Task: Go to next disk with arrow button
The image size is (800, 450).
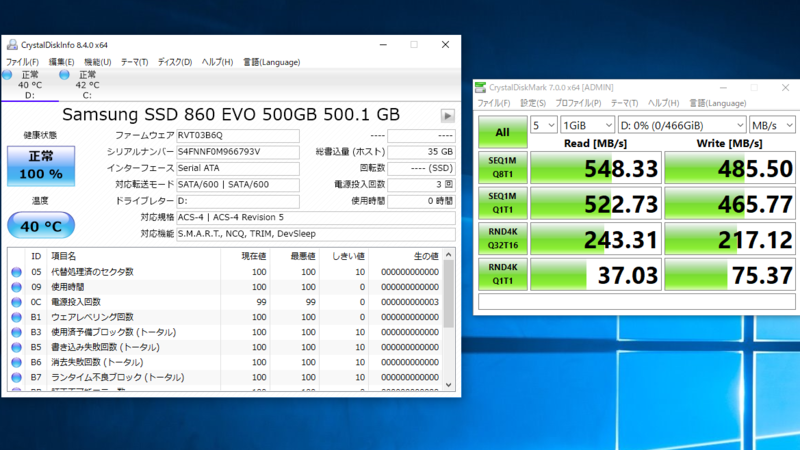Action: click(x=447, y=116)
